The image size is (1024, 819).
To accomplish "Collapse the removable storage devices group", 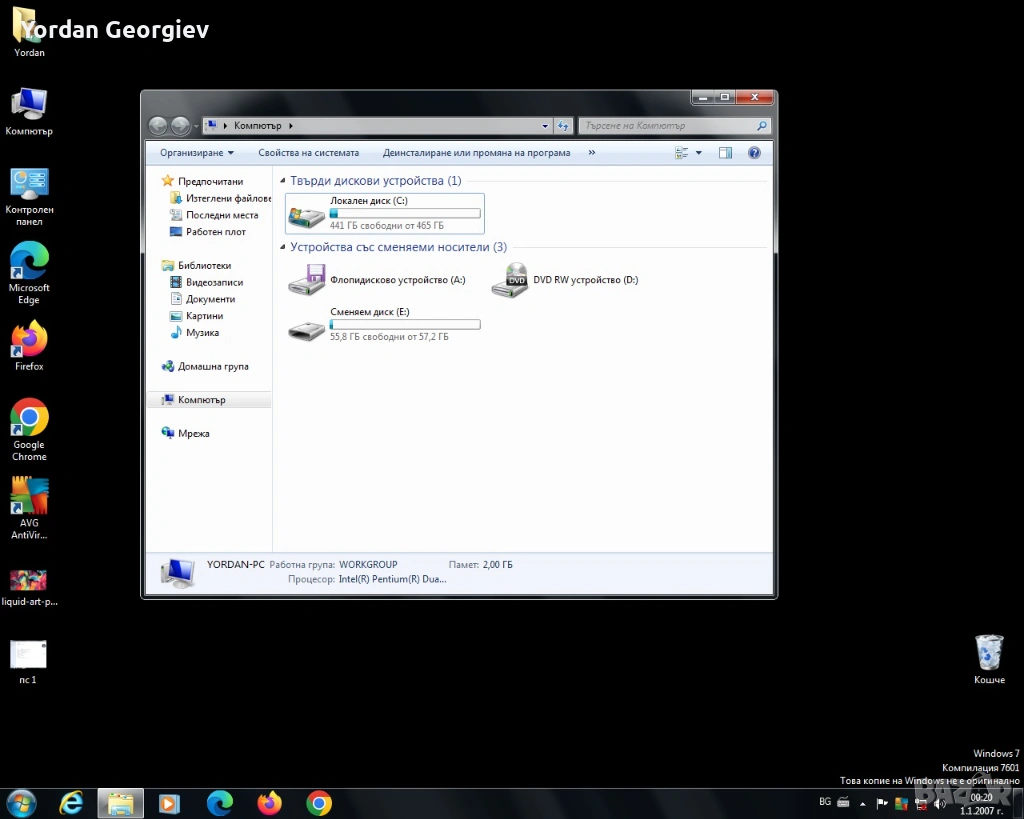I will 283,247.
